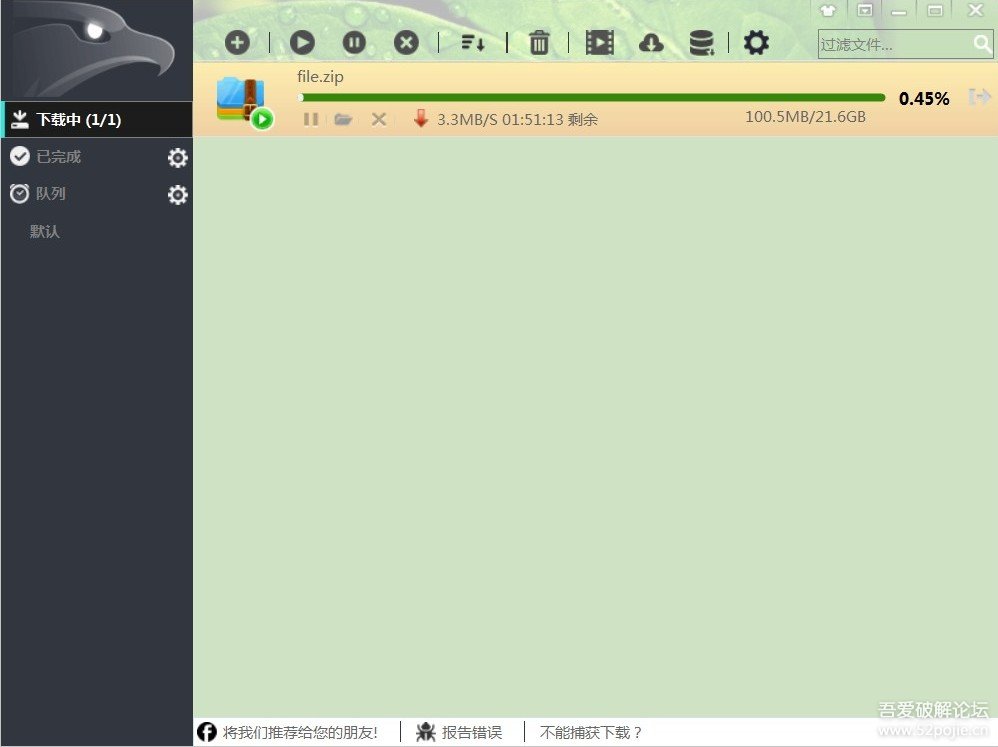Click the filter files search field

pyautogui.click(x=893, y=44)
